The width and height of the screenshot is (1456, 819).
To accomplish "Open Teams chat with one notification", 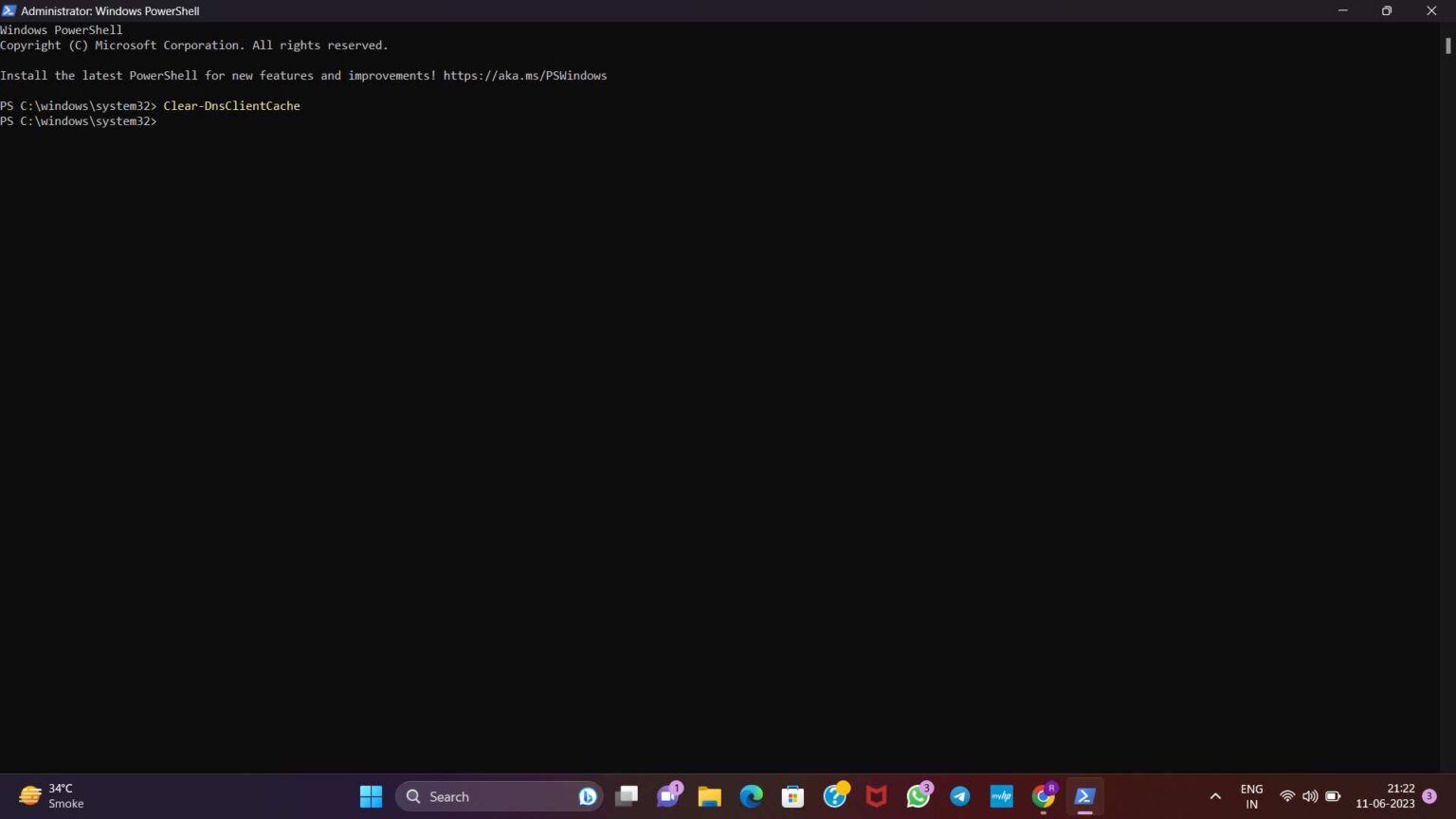I will point(668,796).
